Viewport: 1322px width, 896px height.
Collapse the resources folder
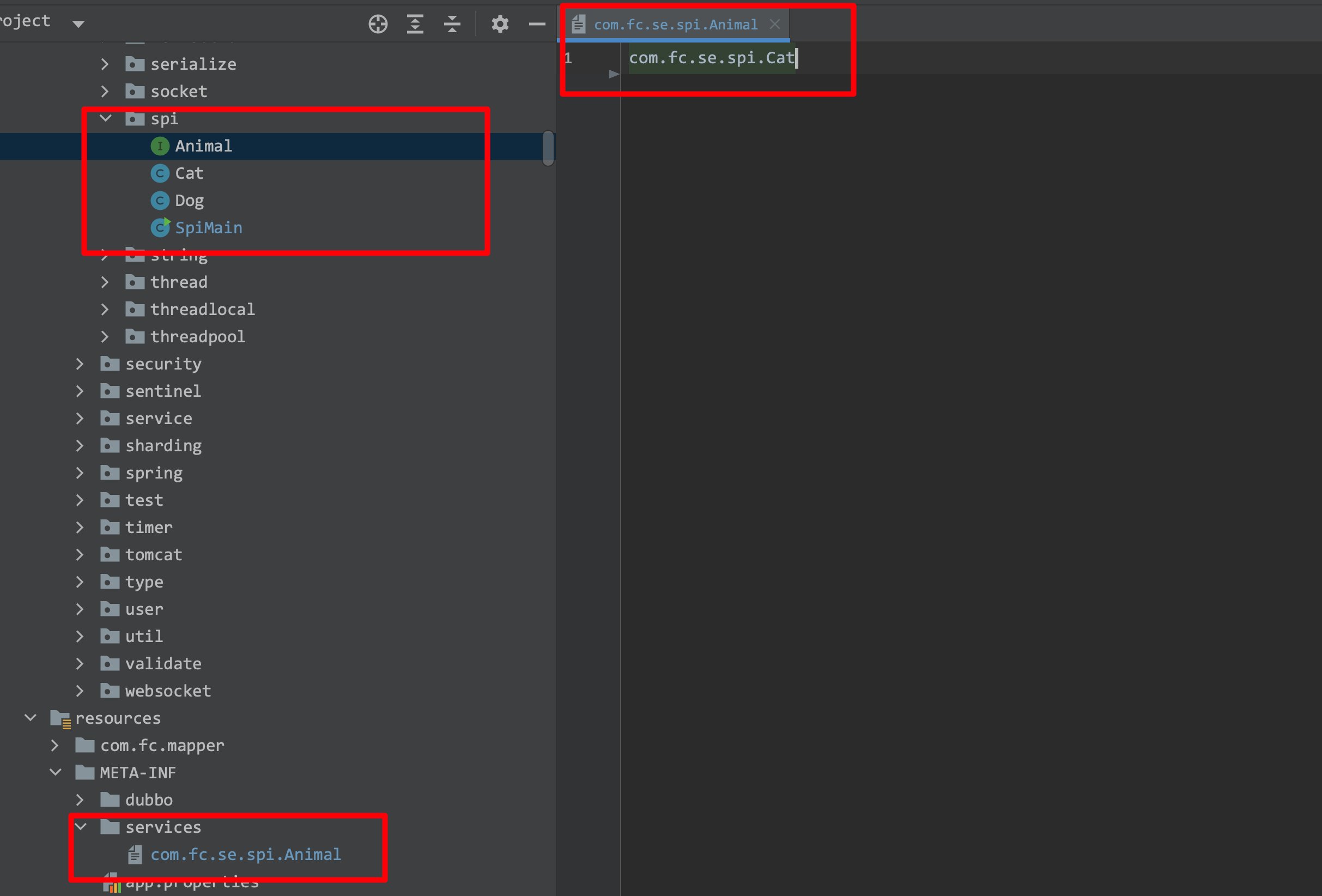point(31,718)
